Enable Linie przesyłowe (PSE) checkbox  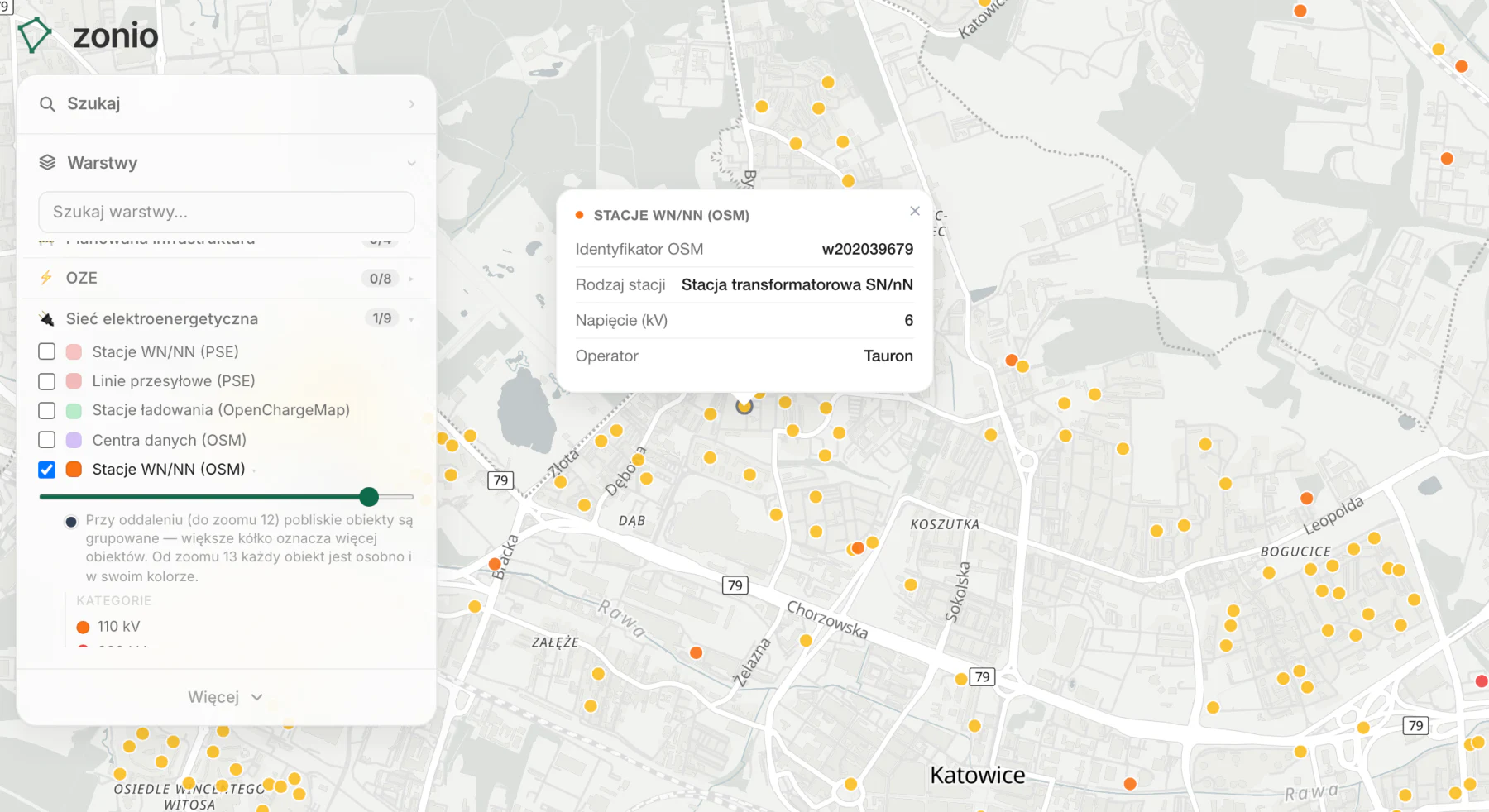tap(47, 381)
